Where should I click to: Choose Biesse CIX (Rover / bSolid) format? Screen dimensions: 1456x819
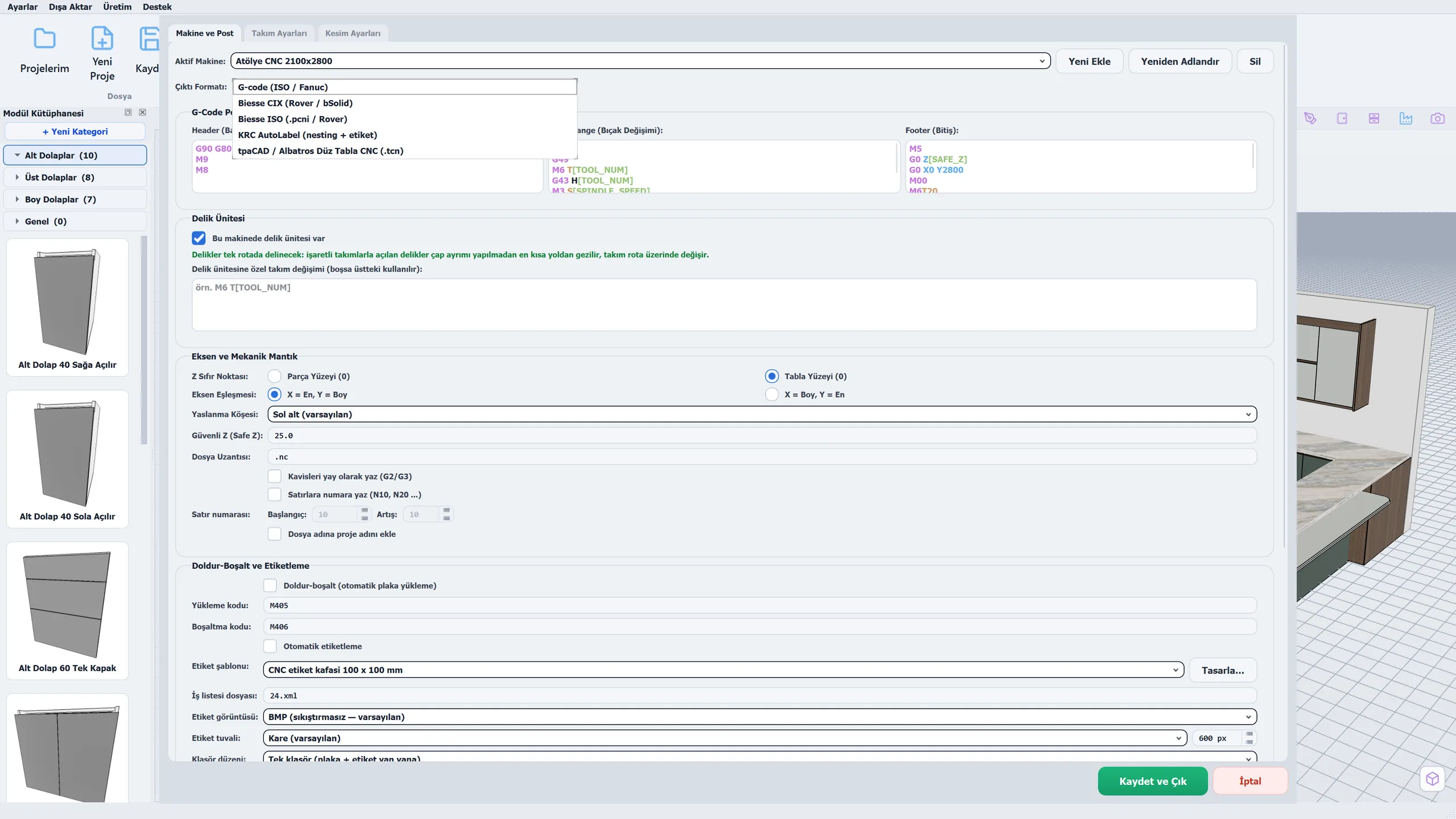click(x=405, y=103)
